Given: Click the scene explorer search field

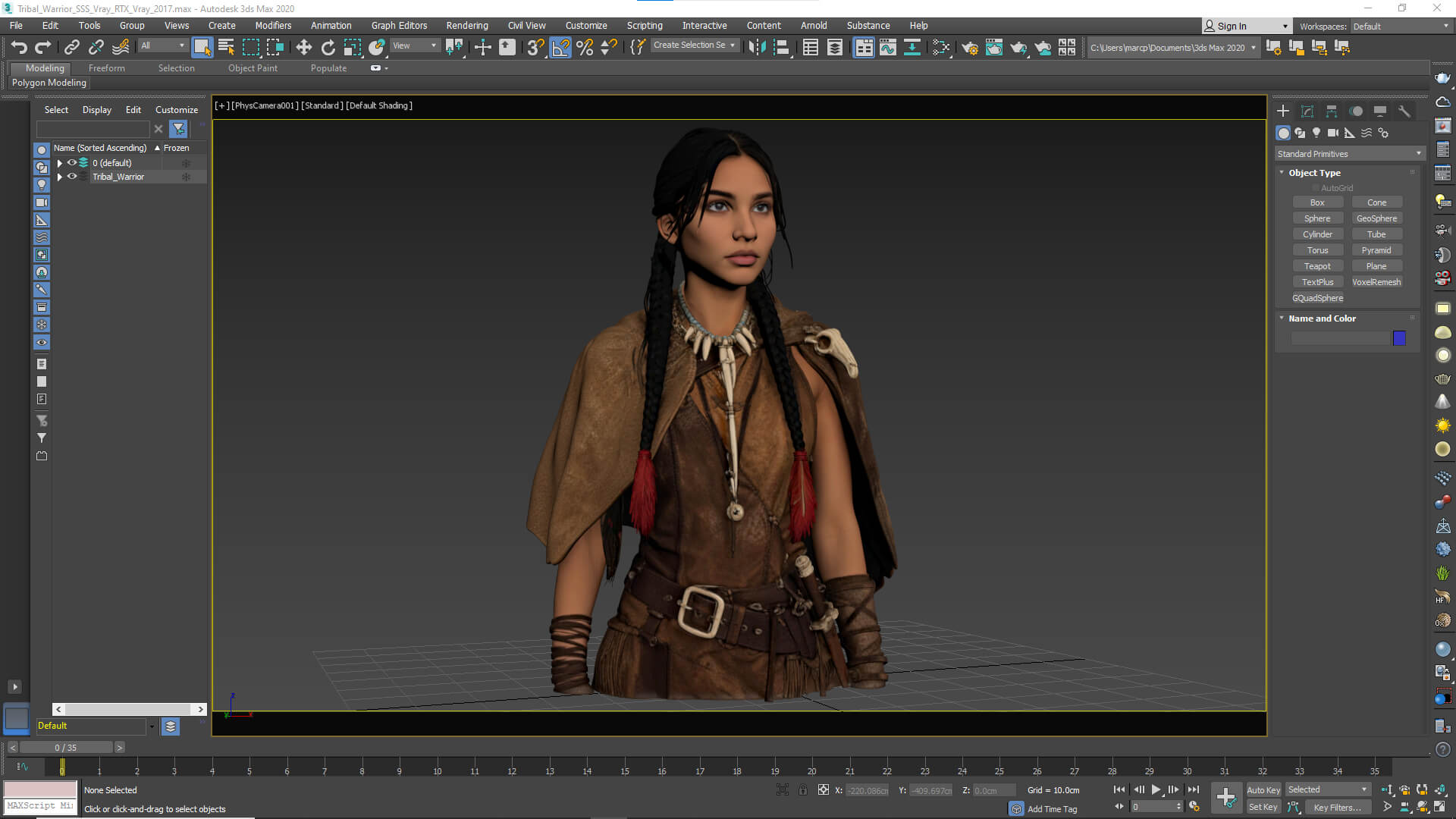Looking at the screenshot, I should pyautogui.click(x=93, y=130).
